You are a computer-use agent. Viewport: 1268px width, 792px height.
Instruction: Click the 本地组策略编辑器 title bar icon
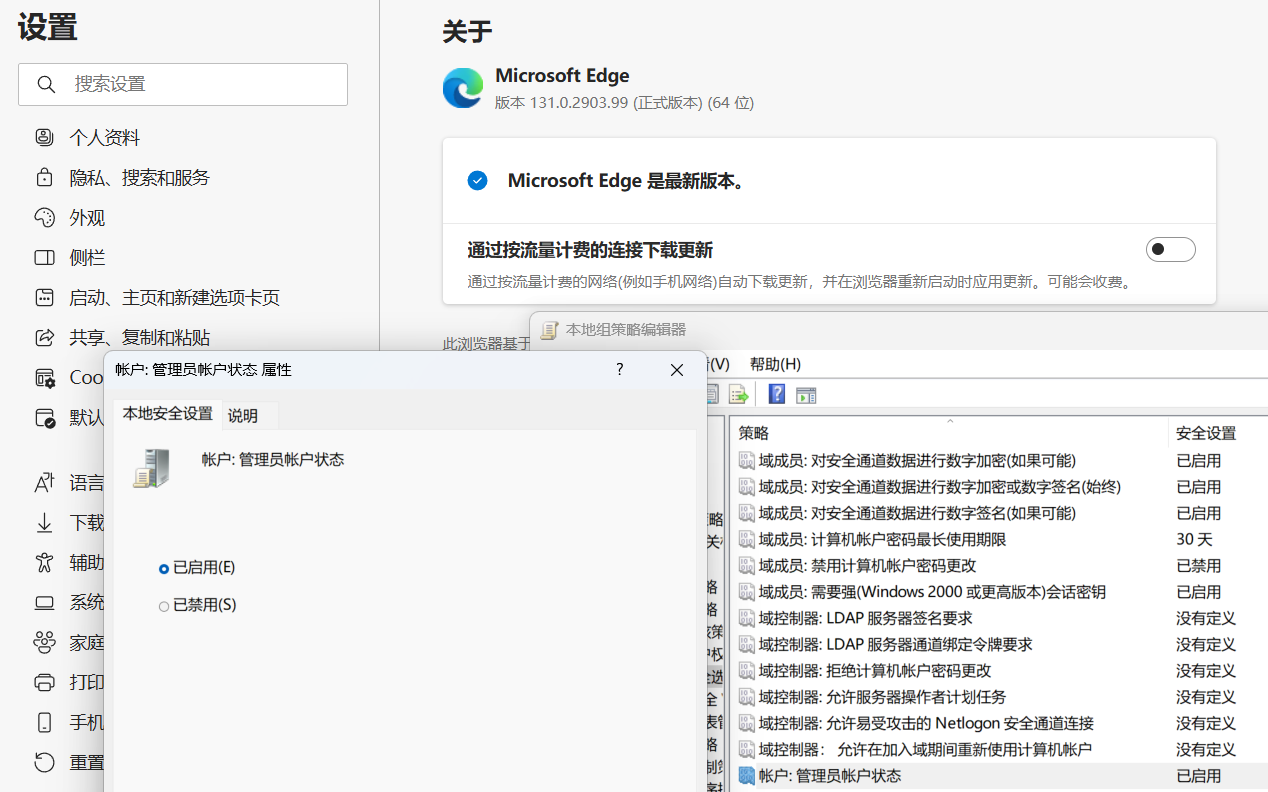[549, 330]
